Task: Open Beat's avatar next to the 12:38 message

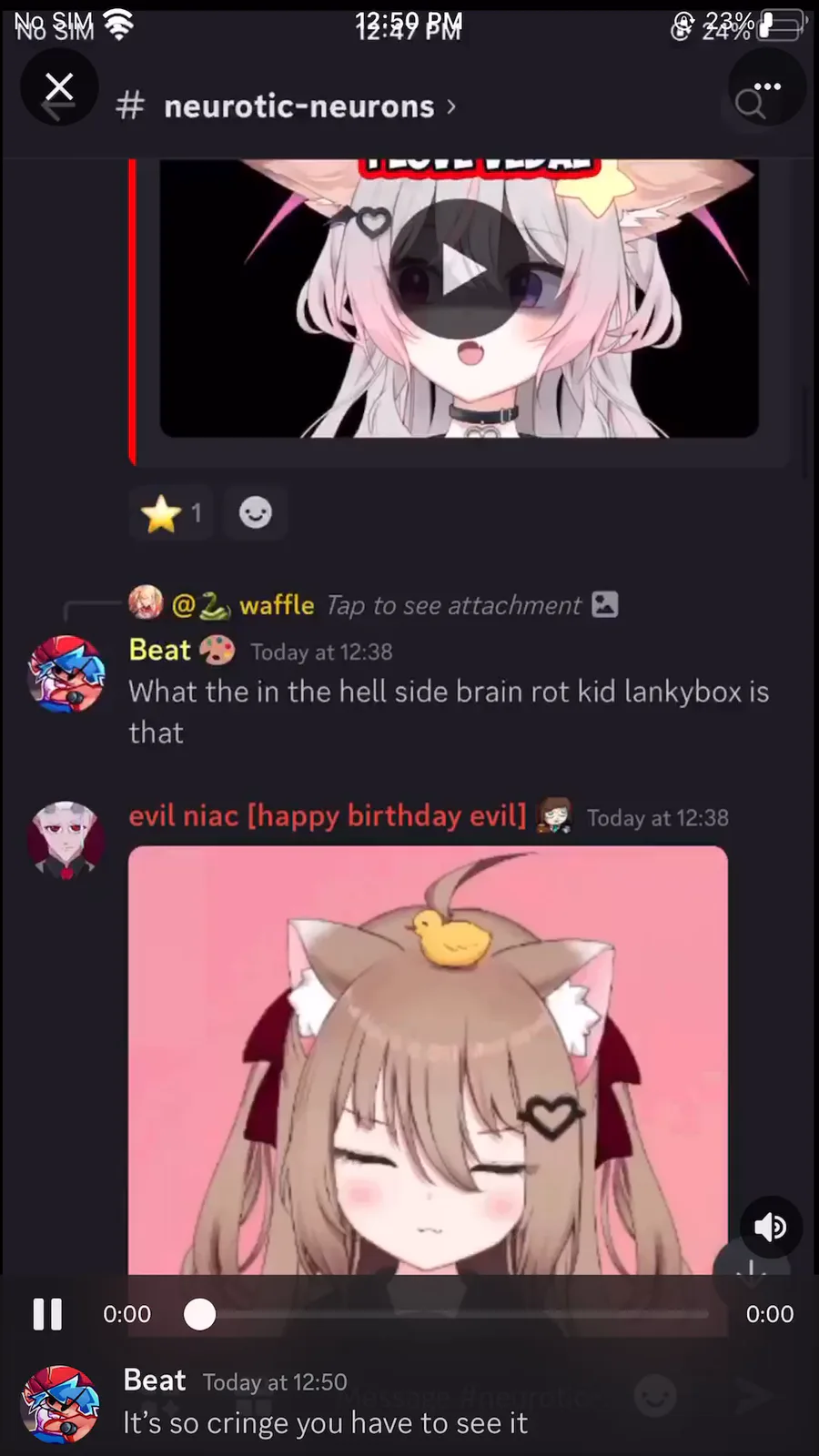Action: tap(66, 673)
